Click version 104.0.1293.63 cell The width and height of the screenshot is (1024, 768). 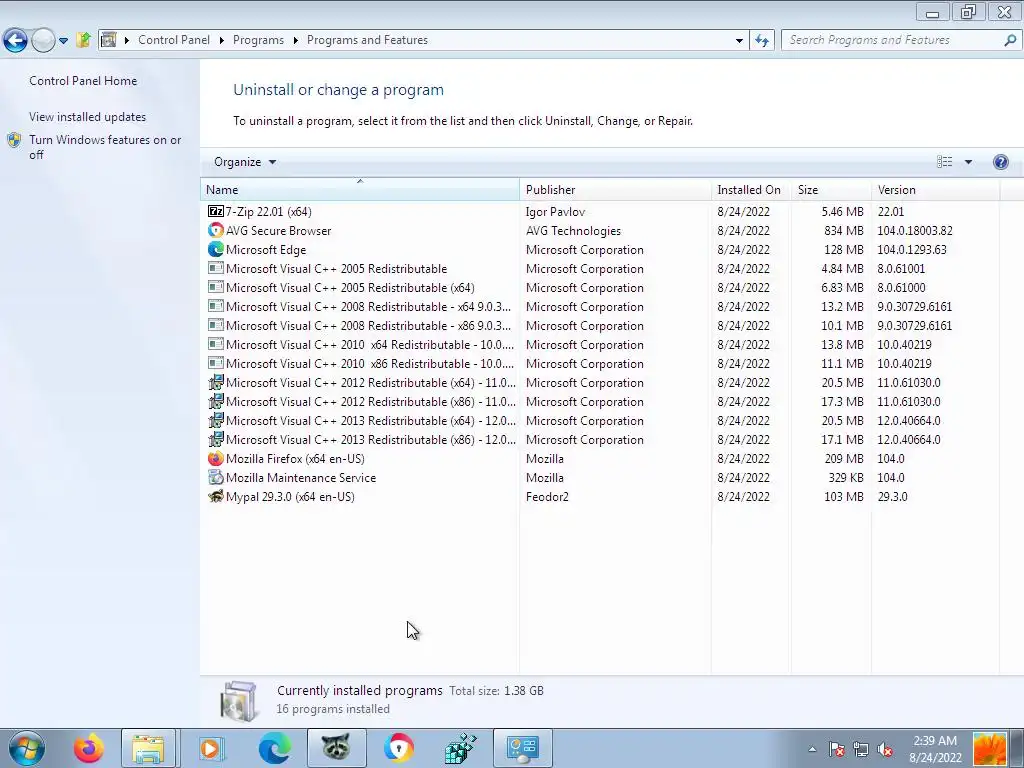point(912,249)
